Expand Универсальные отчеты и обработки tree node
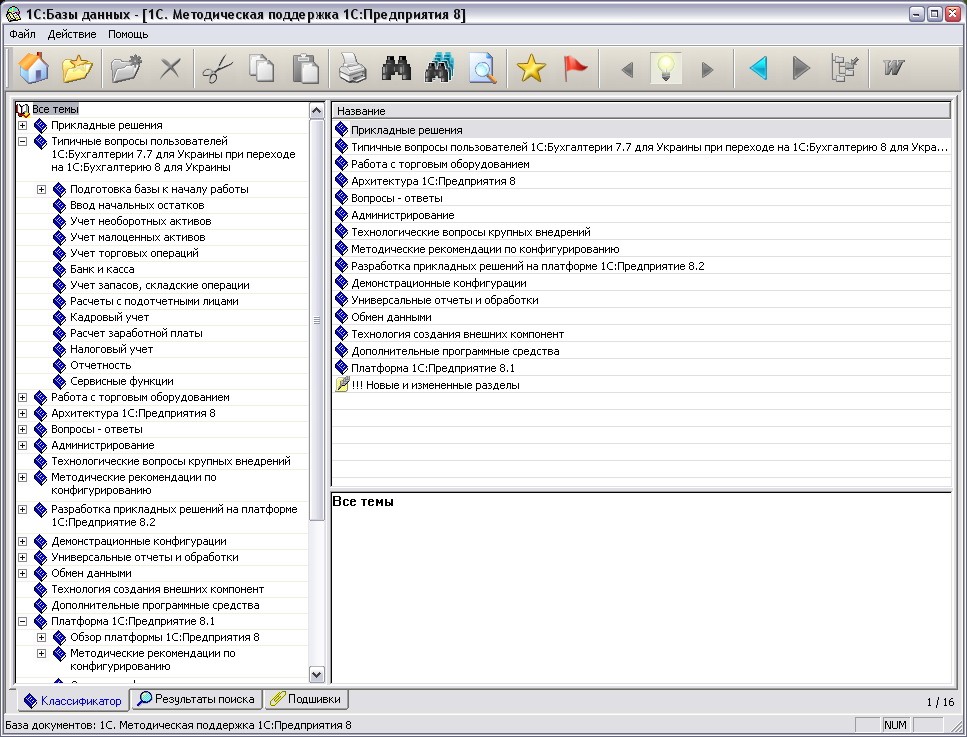 pos(23,558)
